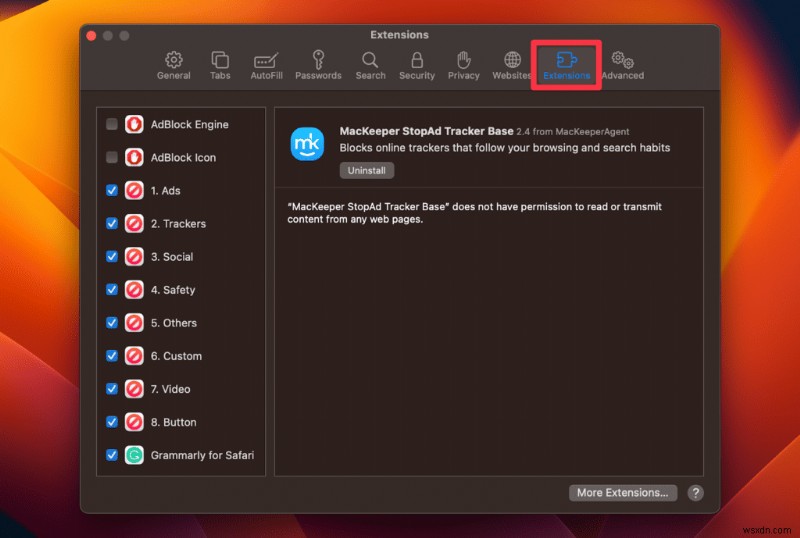The width and height of the screenshot is (800, 538).
Task: Open More Extensions…
Action: coord(622,493)
